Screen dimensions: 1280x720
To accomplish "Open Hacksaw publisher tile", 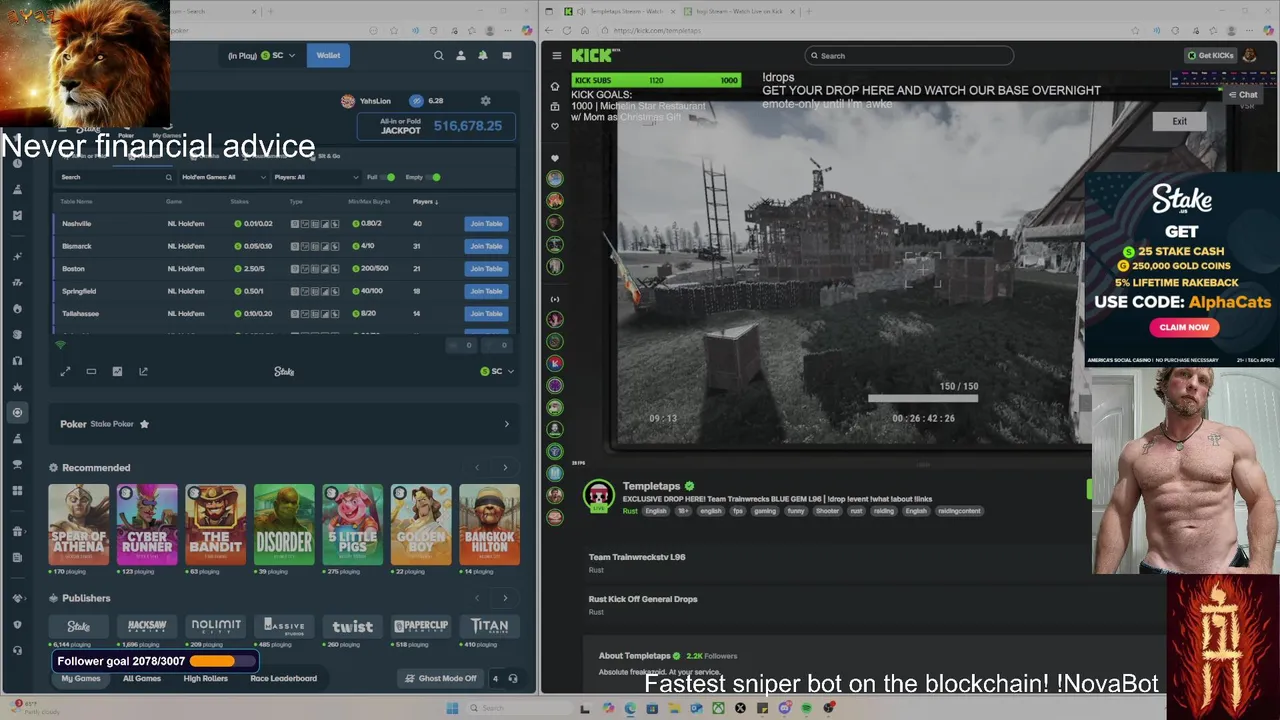I will click(147, 626).
